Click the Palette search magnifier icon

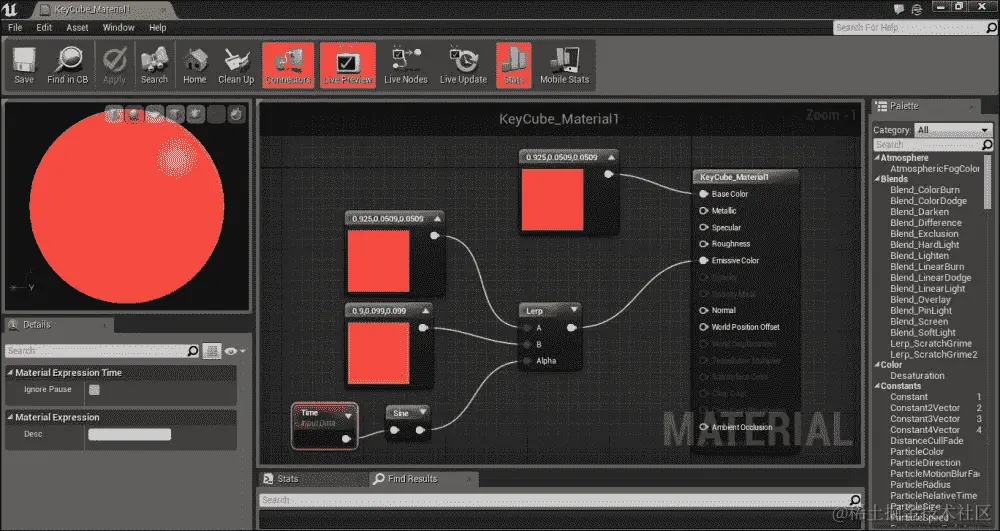(x=987, y=145)
